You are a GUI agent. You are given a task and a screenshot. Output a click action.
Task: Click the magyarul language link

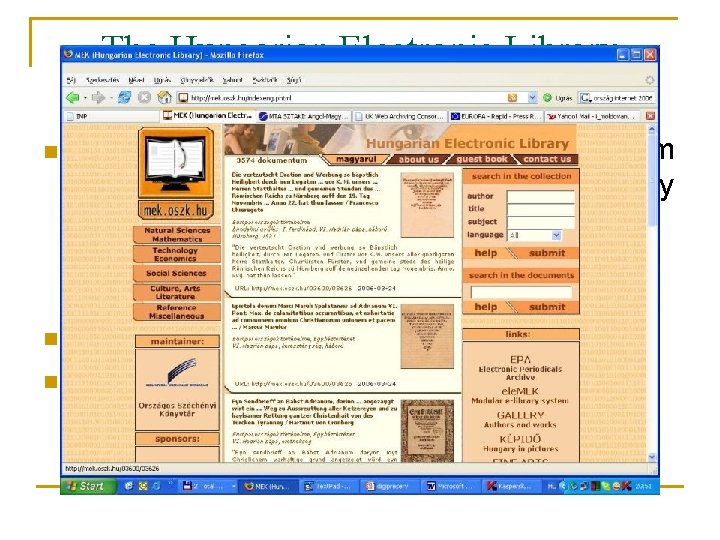pos(356,159)
